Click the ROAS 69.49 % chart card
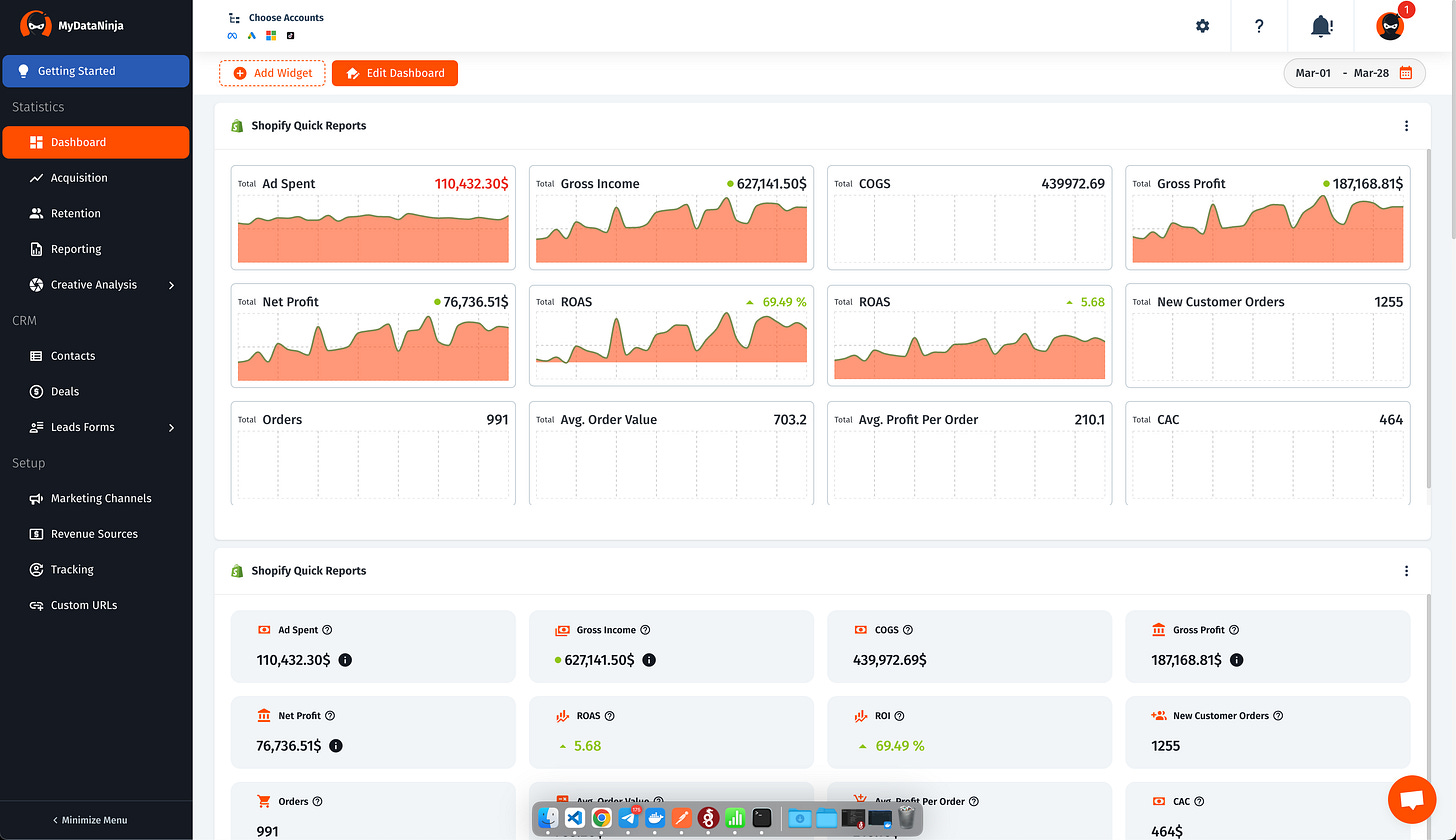Viewport: 1456px width, 840px height. click(x=671, y=335)
